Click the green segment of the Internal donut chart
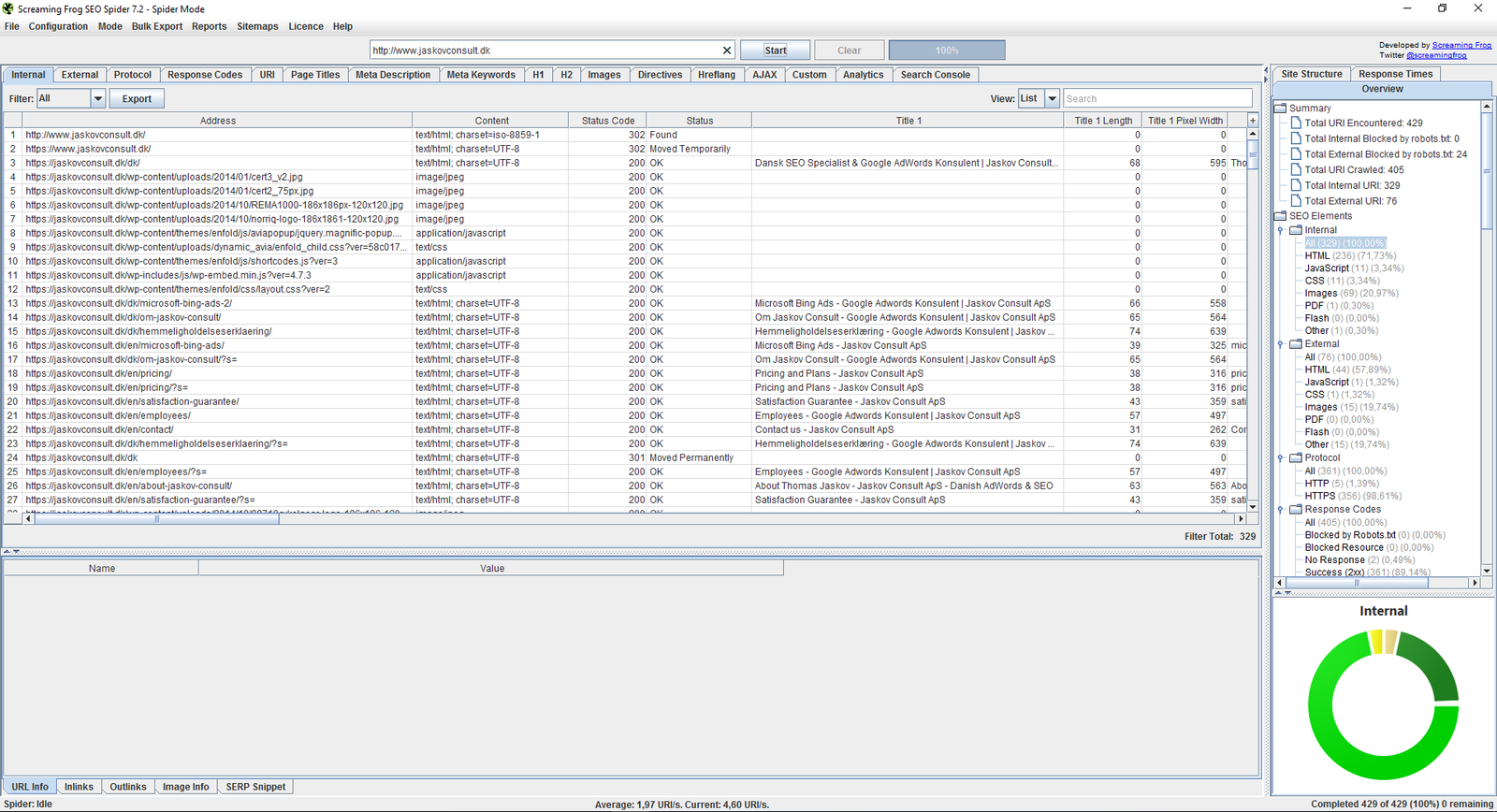The image size is (1497, 812). point(1338,758)
